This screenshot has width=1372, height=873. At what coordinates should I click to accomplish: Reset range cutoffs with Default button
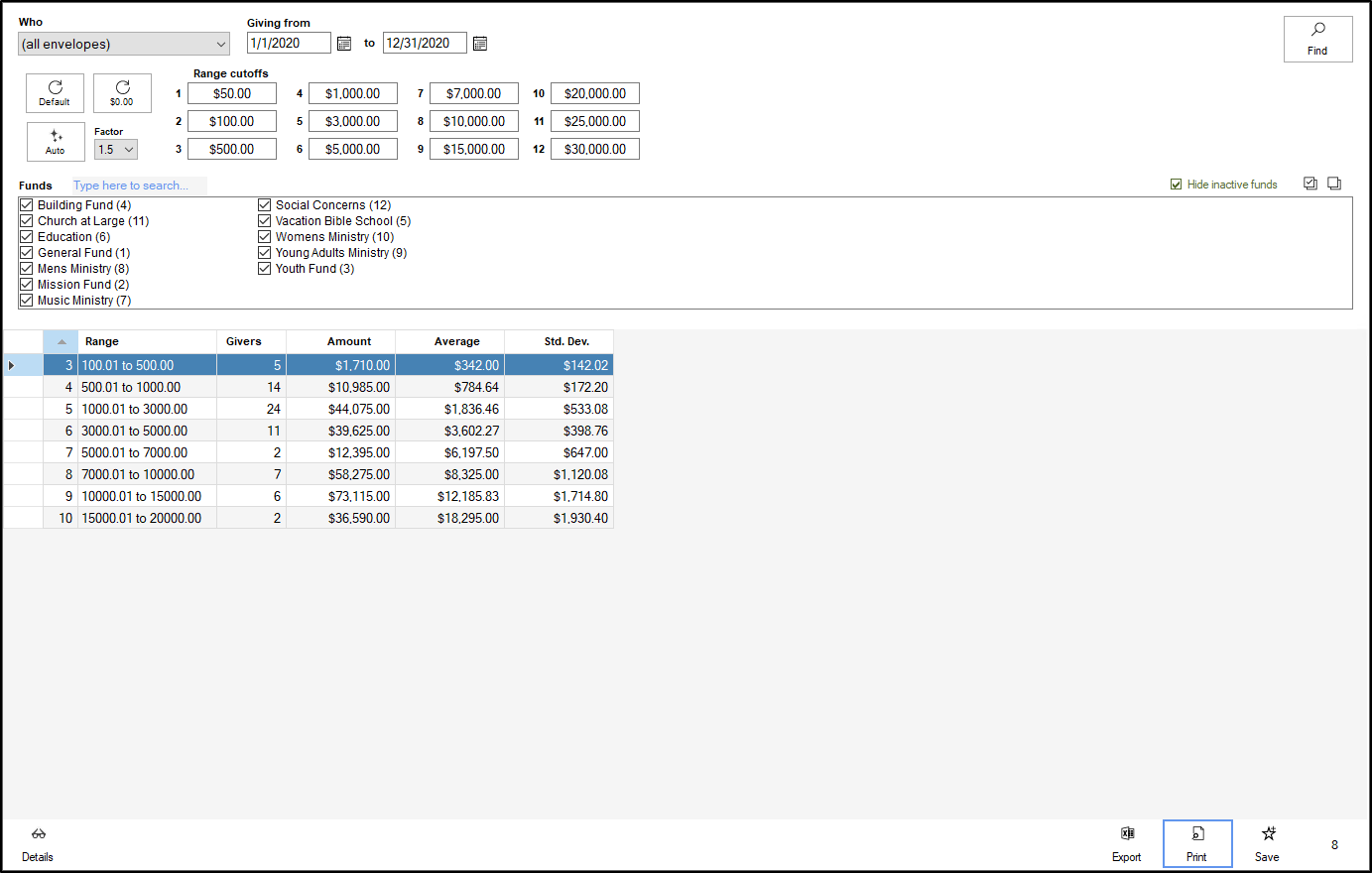pos(55,93)
